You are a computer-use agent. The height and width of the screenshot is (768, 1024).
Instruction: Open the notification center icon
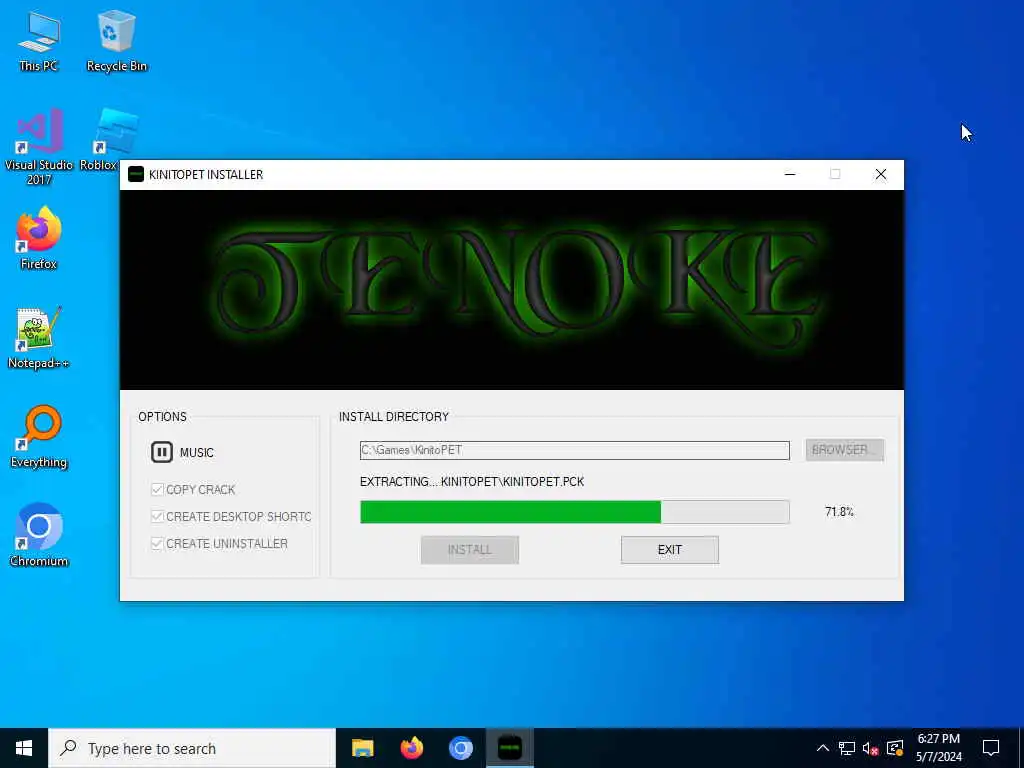(x=991, y=748)
